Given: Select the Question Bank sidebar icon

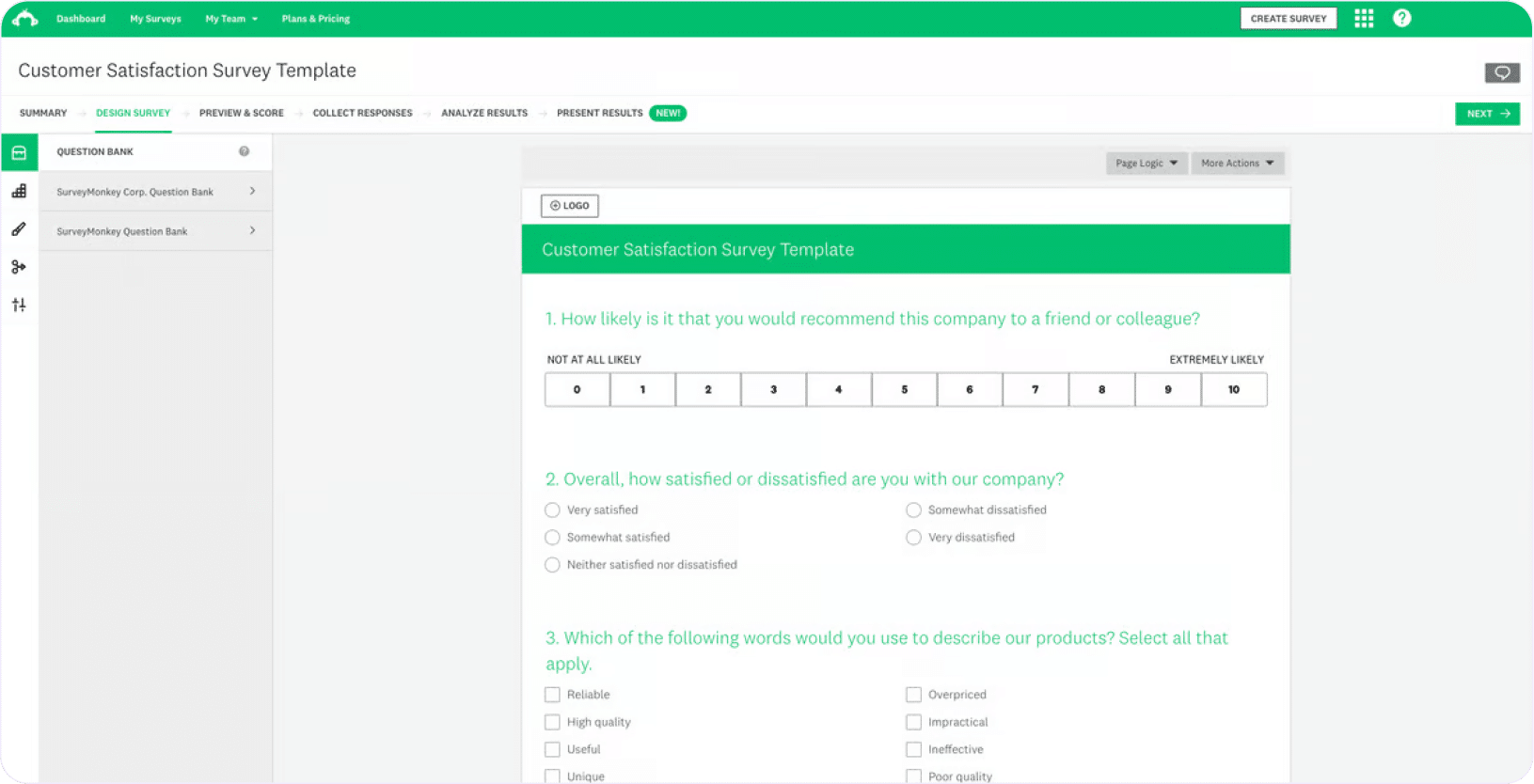Looking at the screenshot, I should point(19,152).
